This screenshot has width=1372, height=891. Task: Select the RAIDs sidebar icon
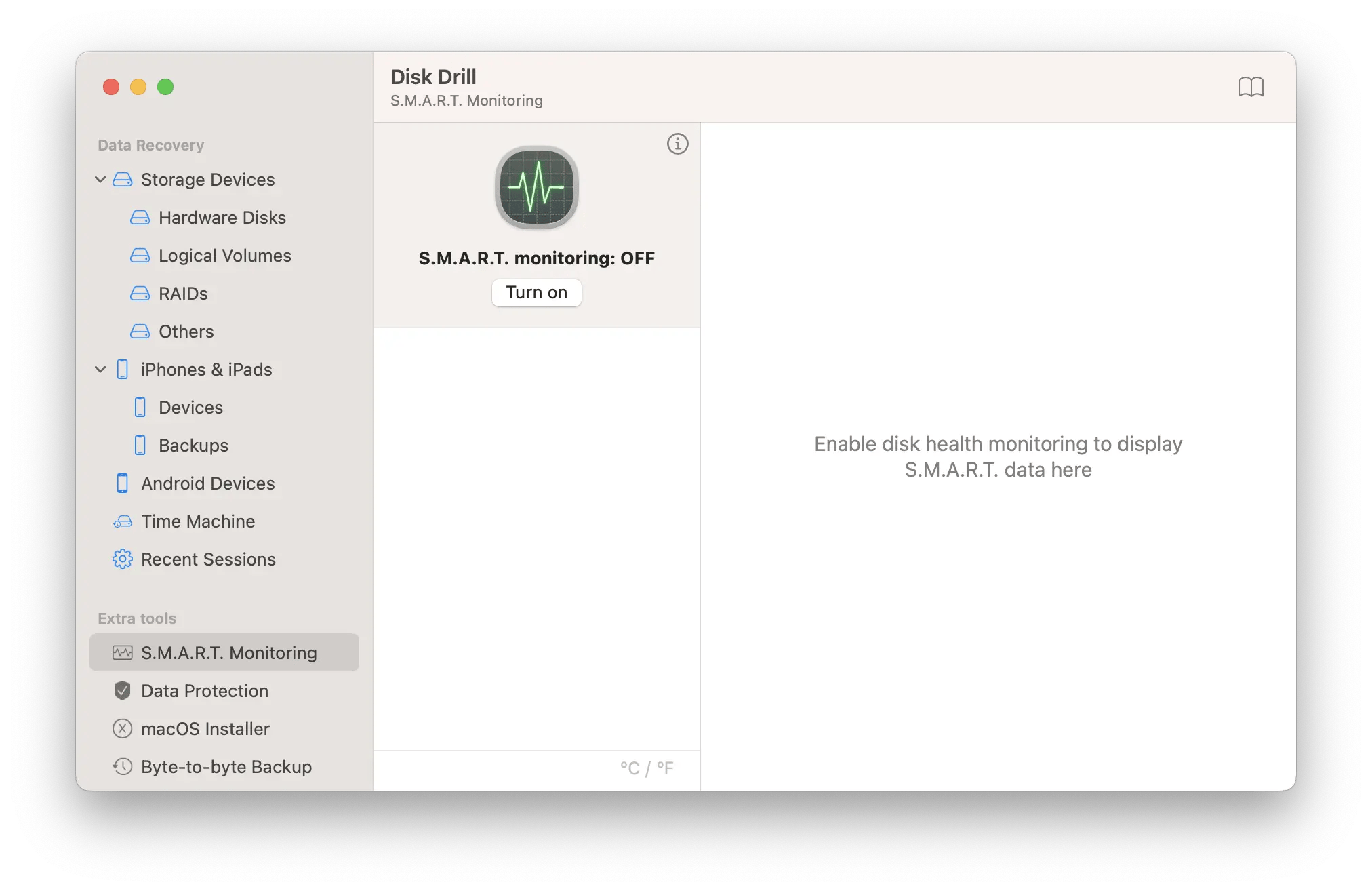[140, 293]
